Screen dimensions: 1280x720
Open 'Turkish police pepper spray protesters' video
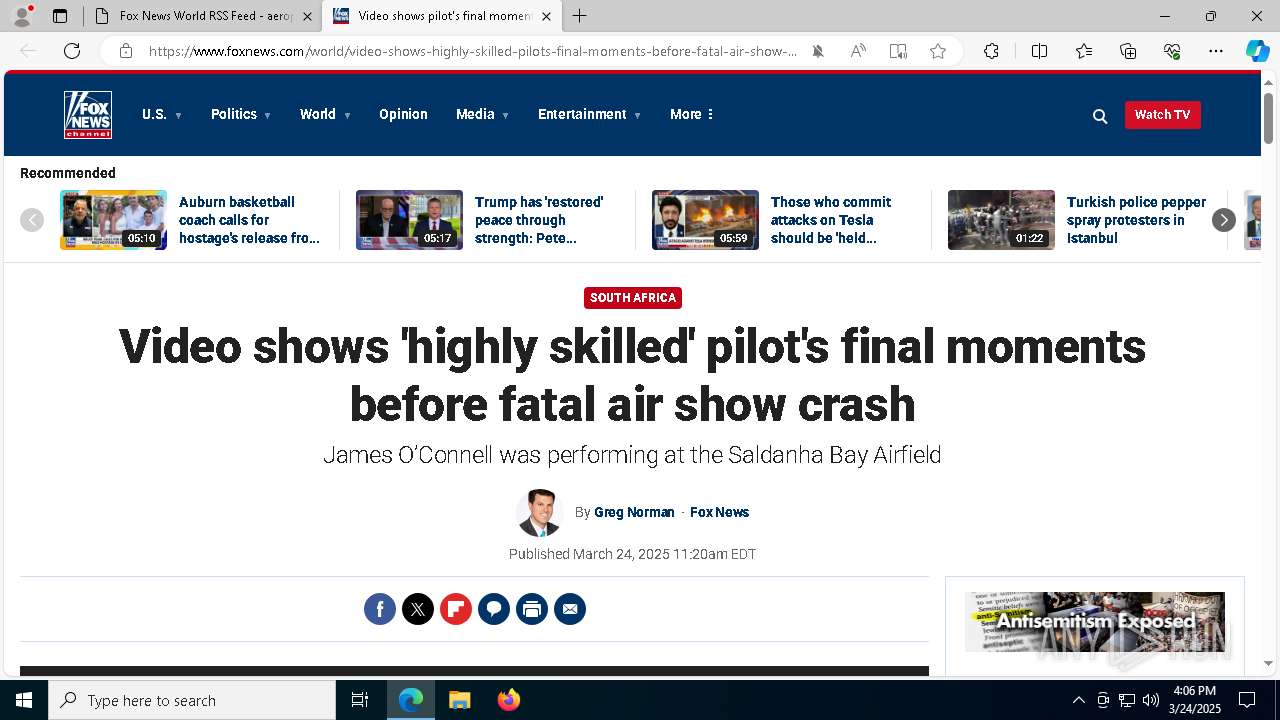1137,220
